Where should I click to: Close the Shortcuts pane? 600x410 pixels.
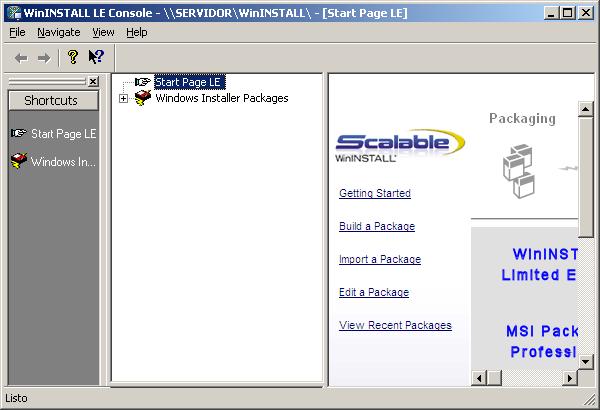(x=93, y=82)
